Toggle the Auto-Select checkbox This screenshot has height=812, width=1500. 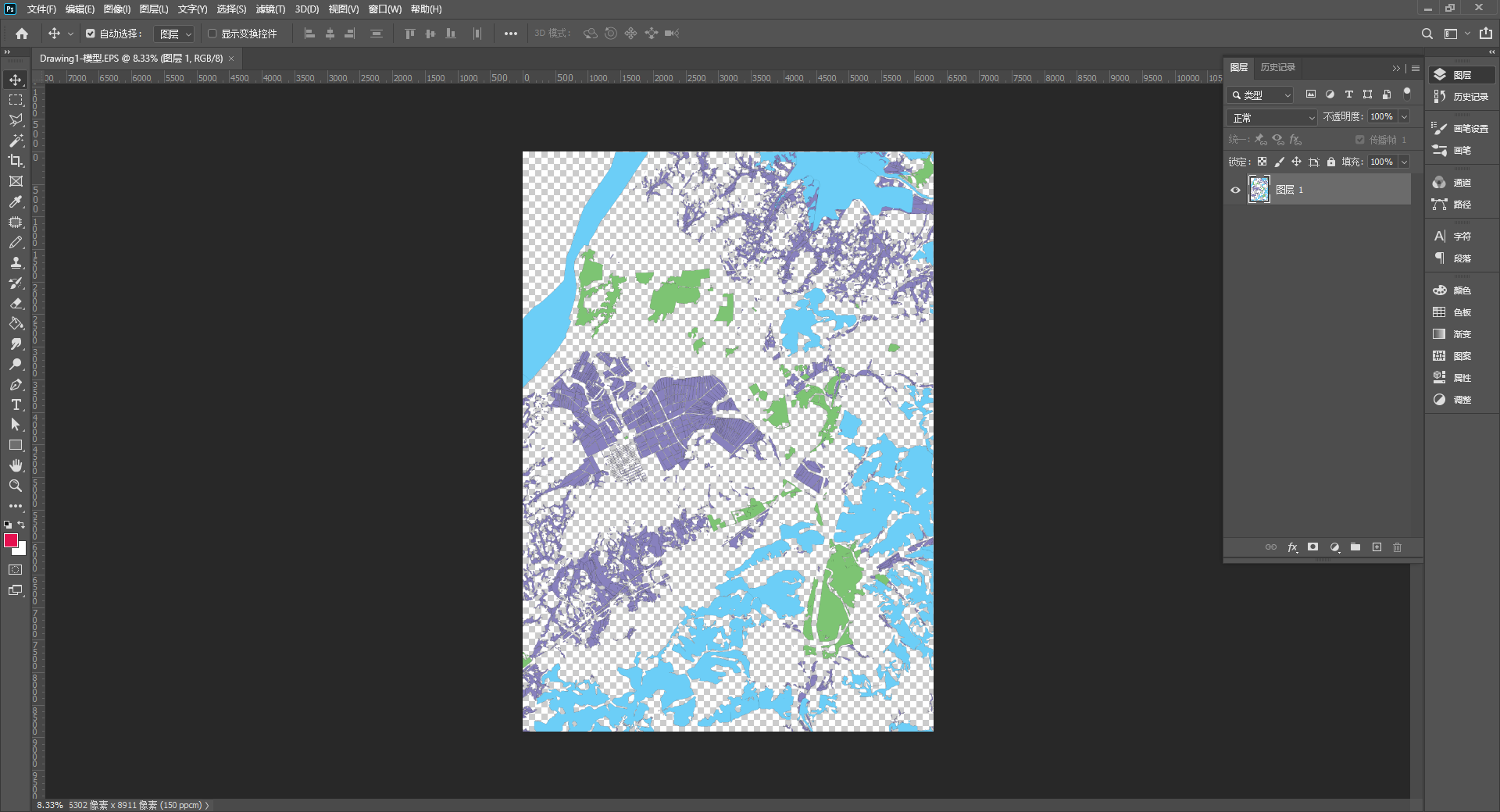(91, 34)
